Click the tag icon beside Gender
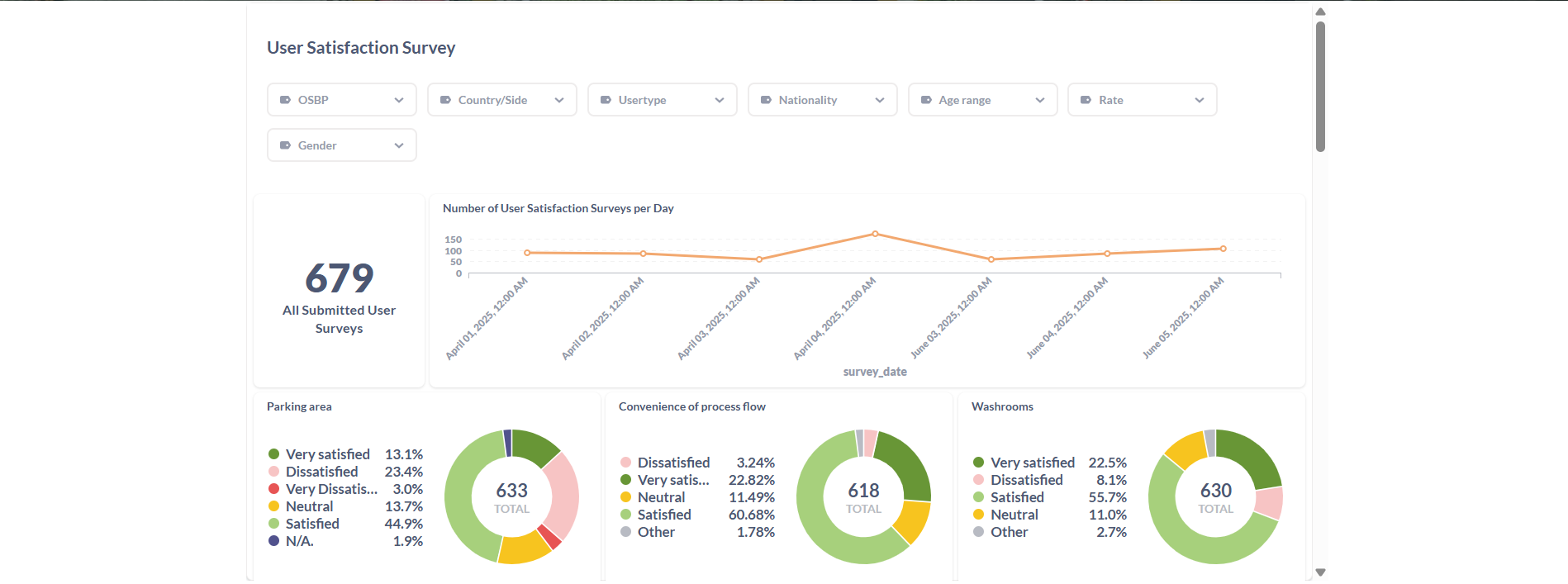This screenshot has width=1568, height=584. point(285,145)
